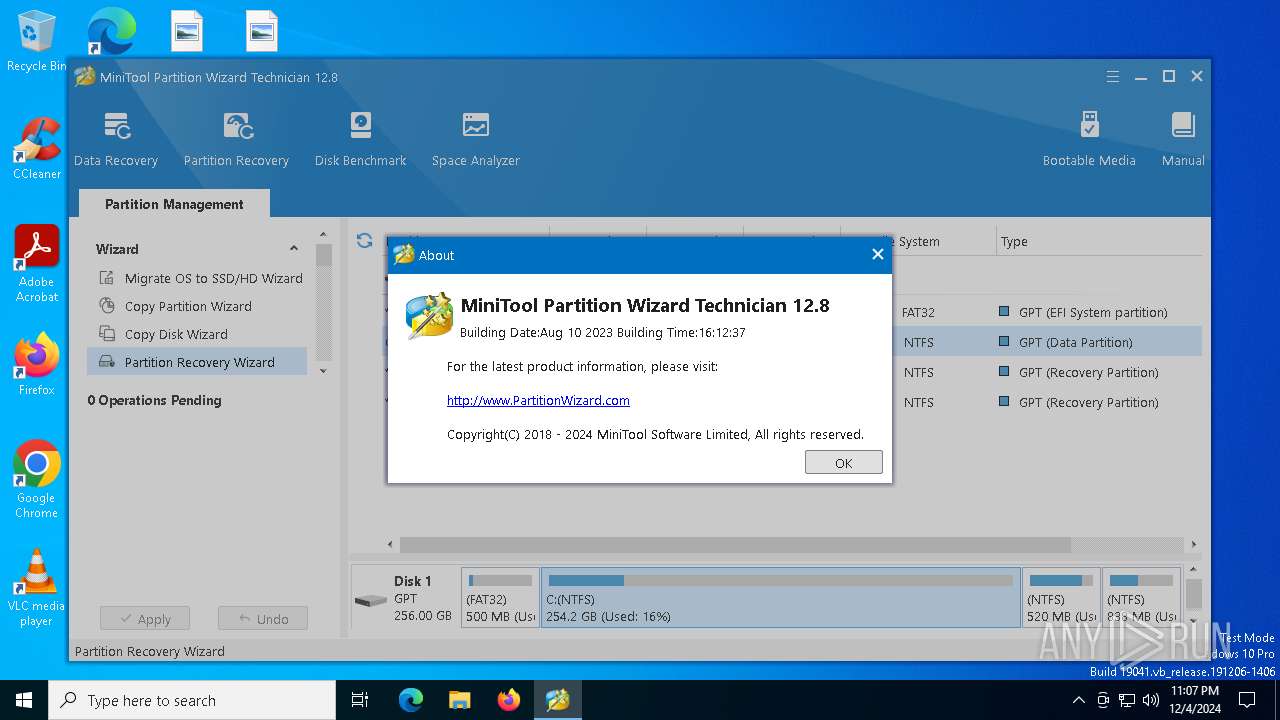This screenshot has width=1280, height=720.
Task: Collapse the Wizard section
Action: coord(294,249)
